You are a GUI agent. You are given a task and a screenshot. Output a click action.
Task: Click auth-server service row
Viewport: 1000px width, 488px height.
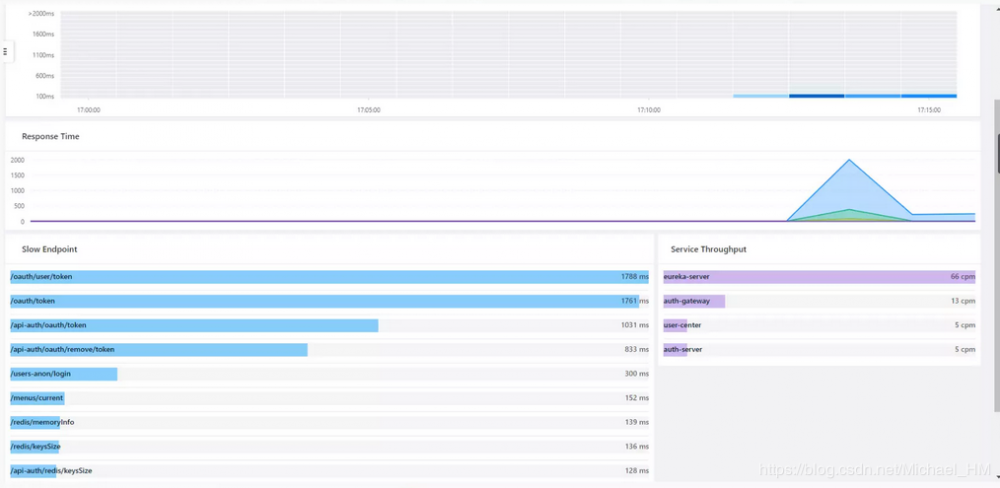click(819, 350)
